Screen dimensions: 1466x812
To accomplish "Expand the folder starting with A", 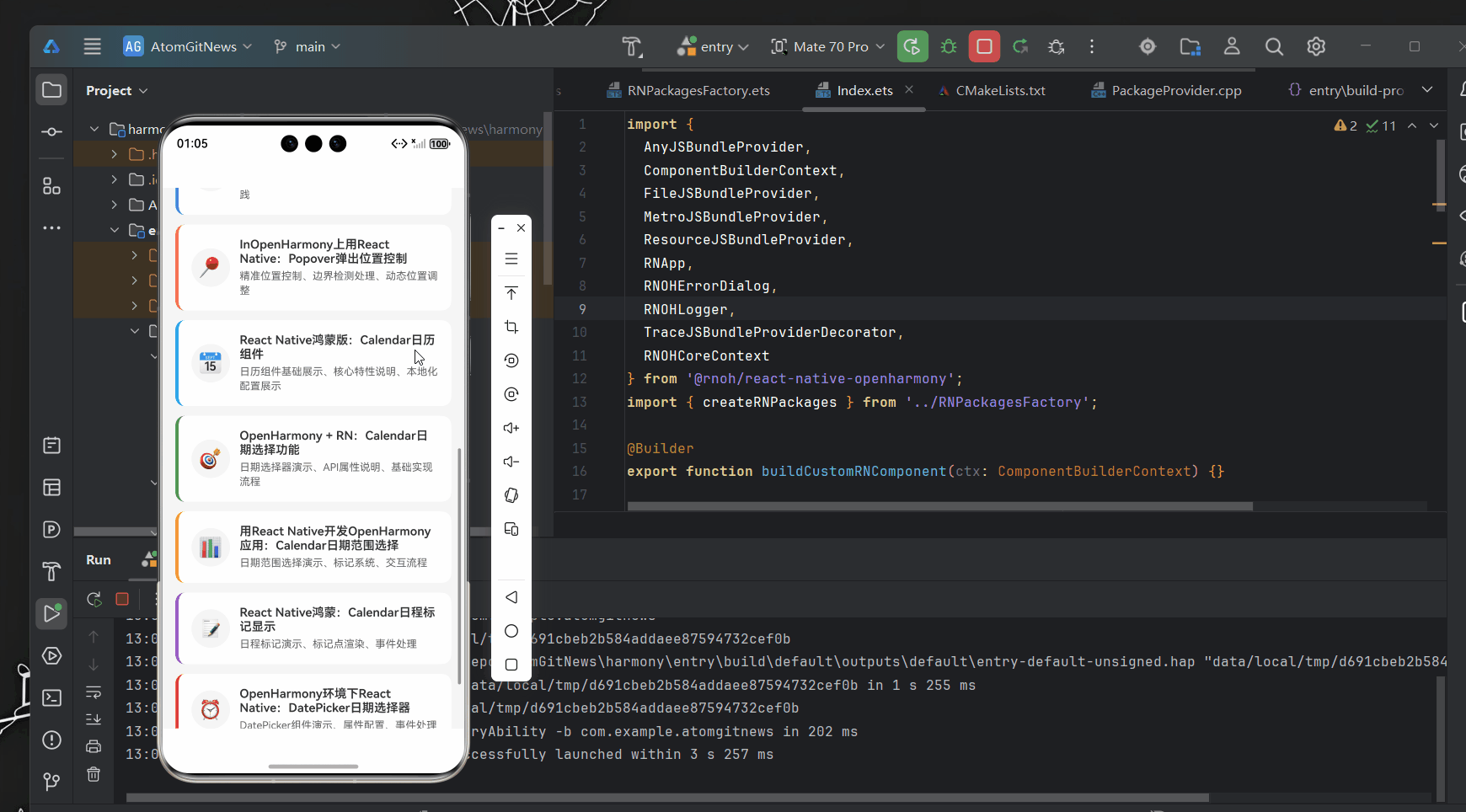I will [x=114, y=205].
